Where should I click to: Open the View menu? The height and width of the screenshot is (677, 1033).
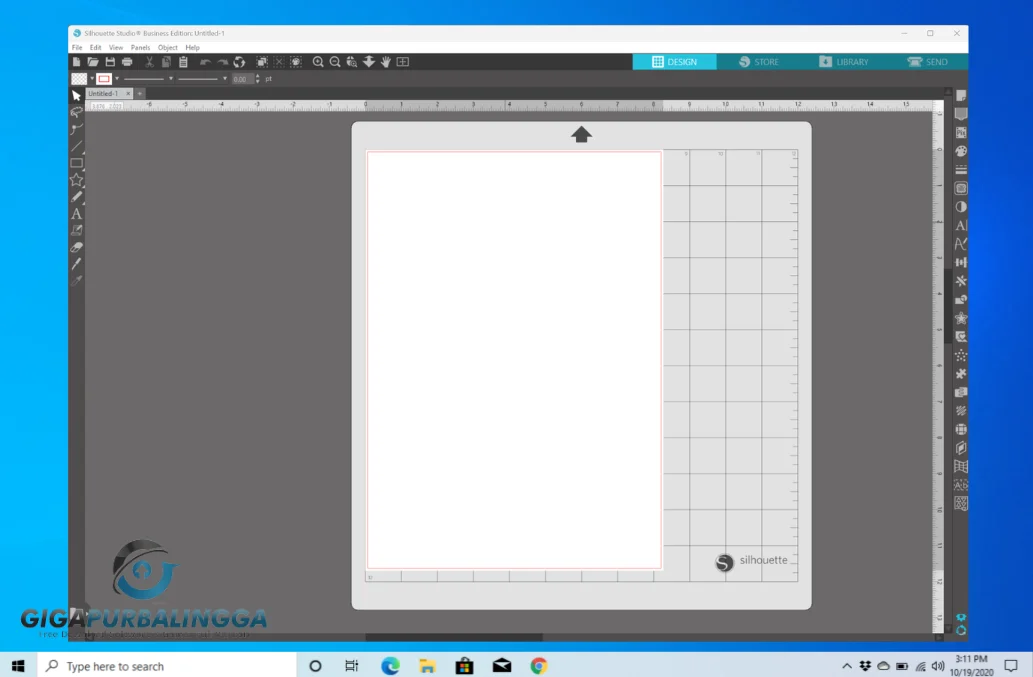(116, 47)
